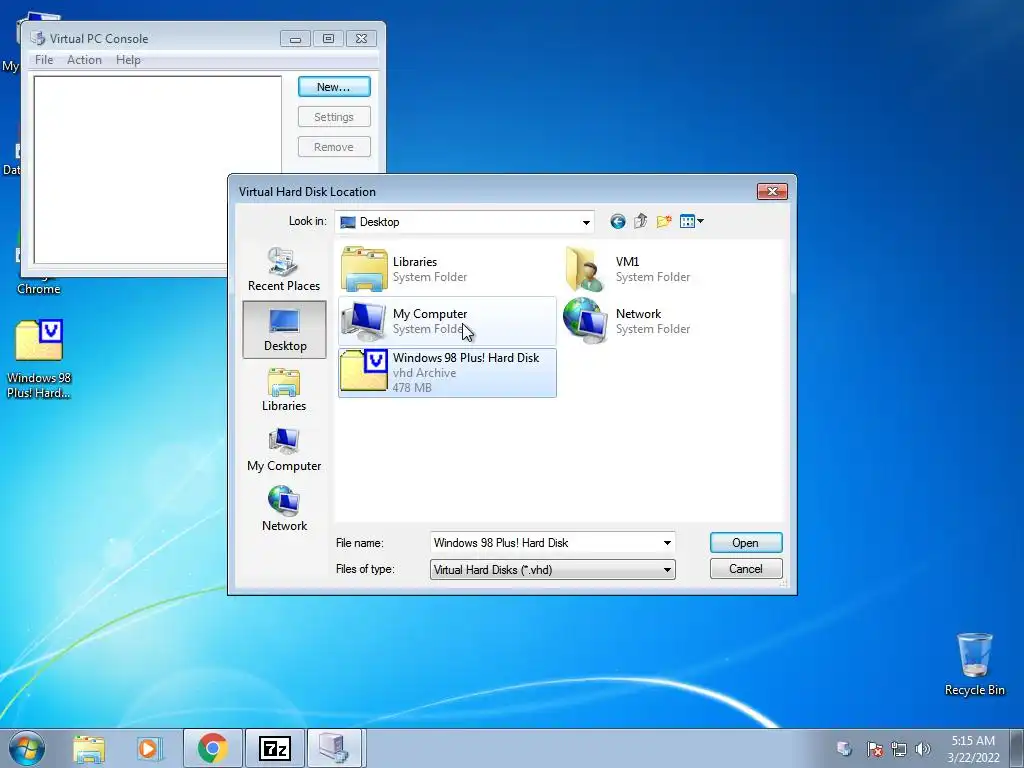Open the Windows Start menu
Image resolution: width=1024 pixels, height=768 pixels.
pos(27,748)
